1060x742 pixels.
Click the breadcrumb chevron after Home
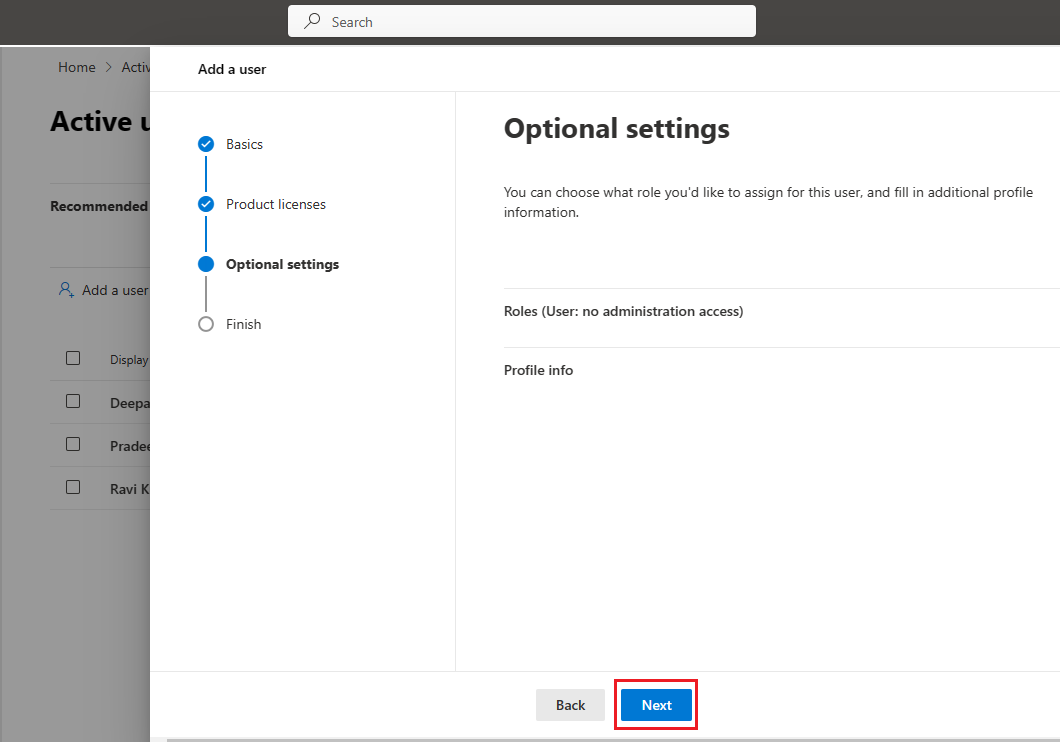click(108, 68)
